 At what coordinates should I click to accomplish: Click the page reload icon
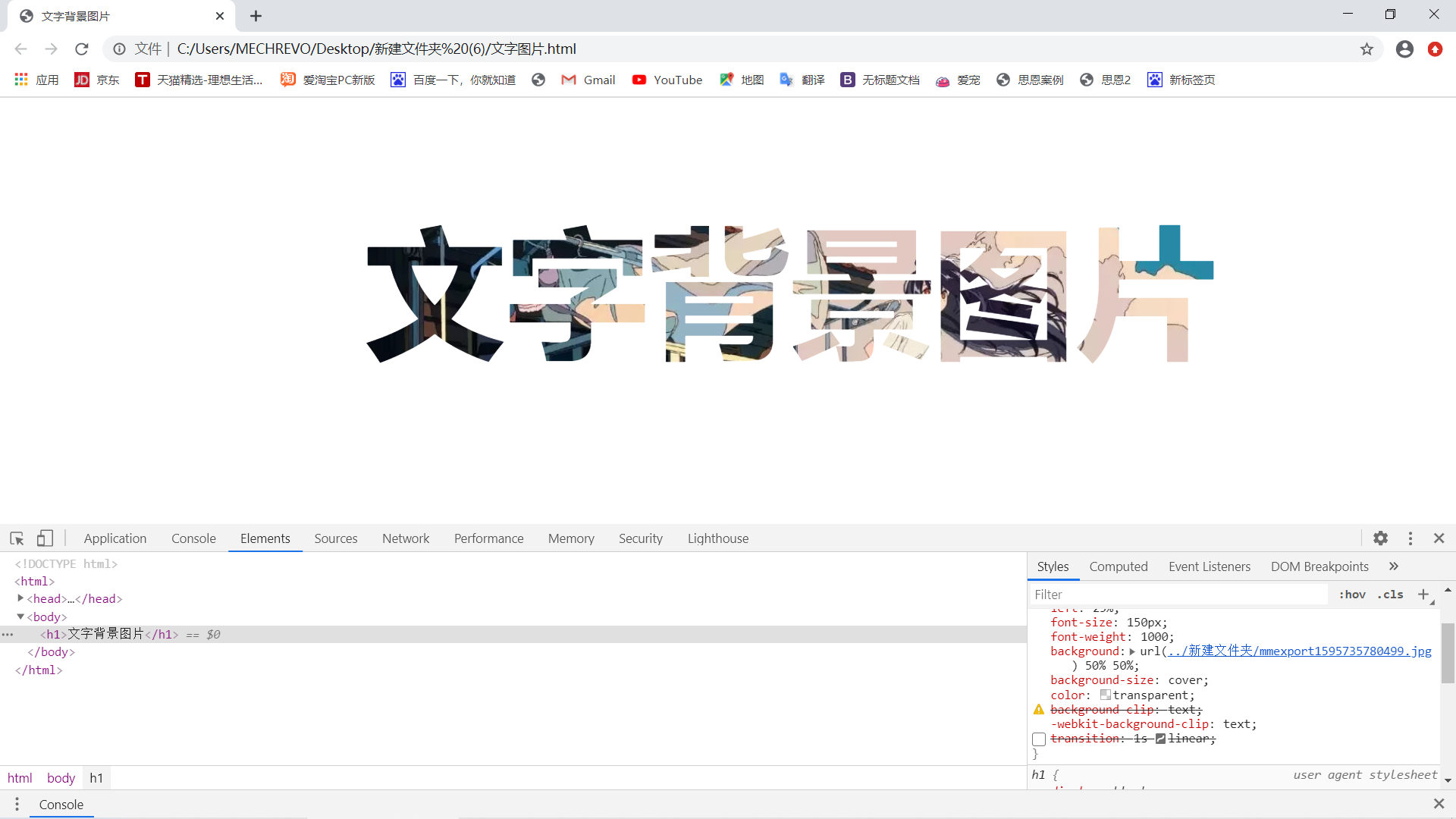point(82,49)
